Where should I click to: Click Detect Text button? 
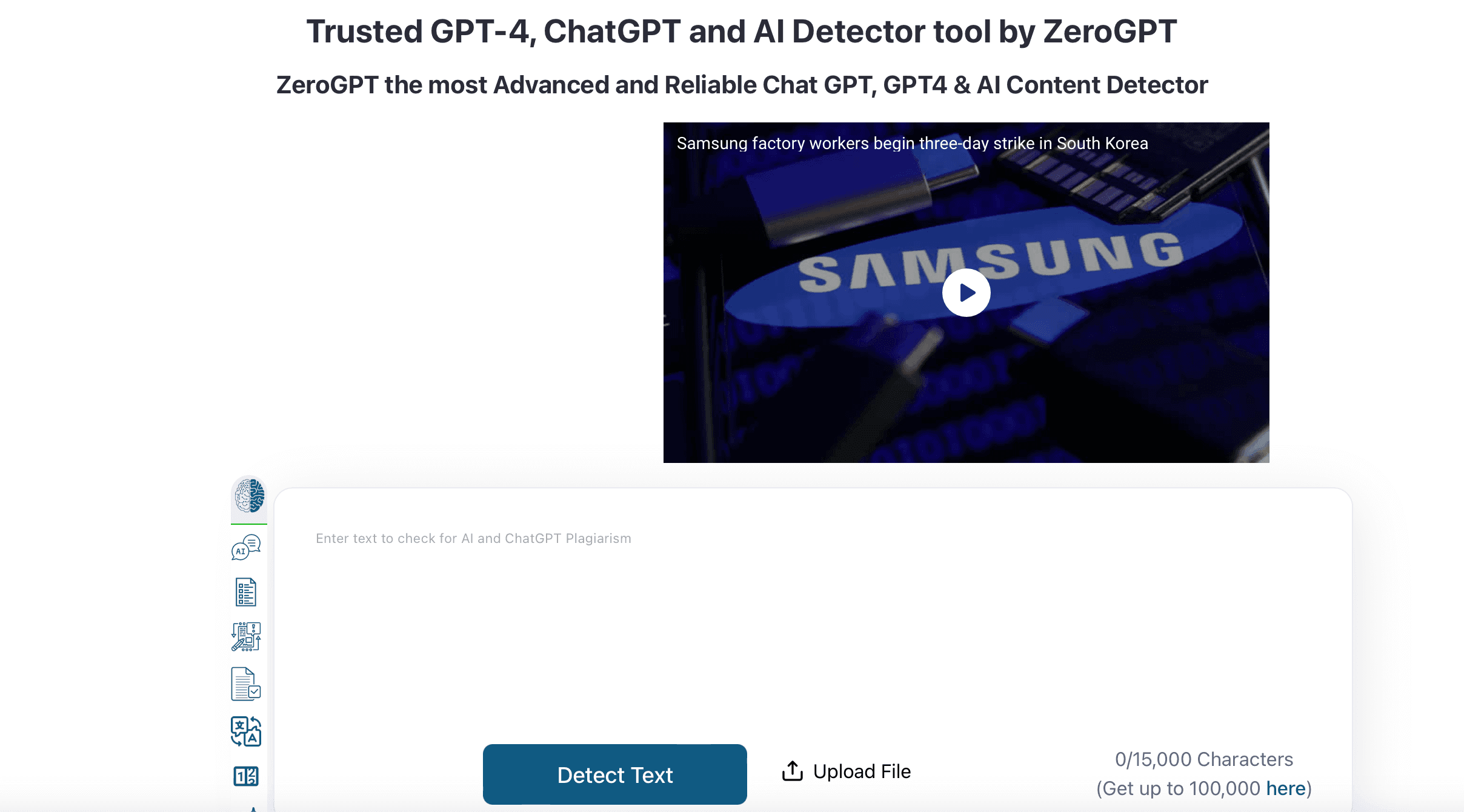point(615,774)
